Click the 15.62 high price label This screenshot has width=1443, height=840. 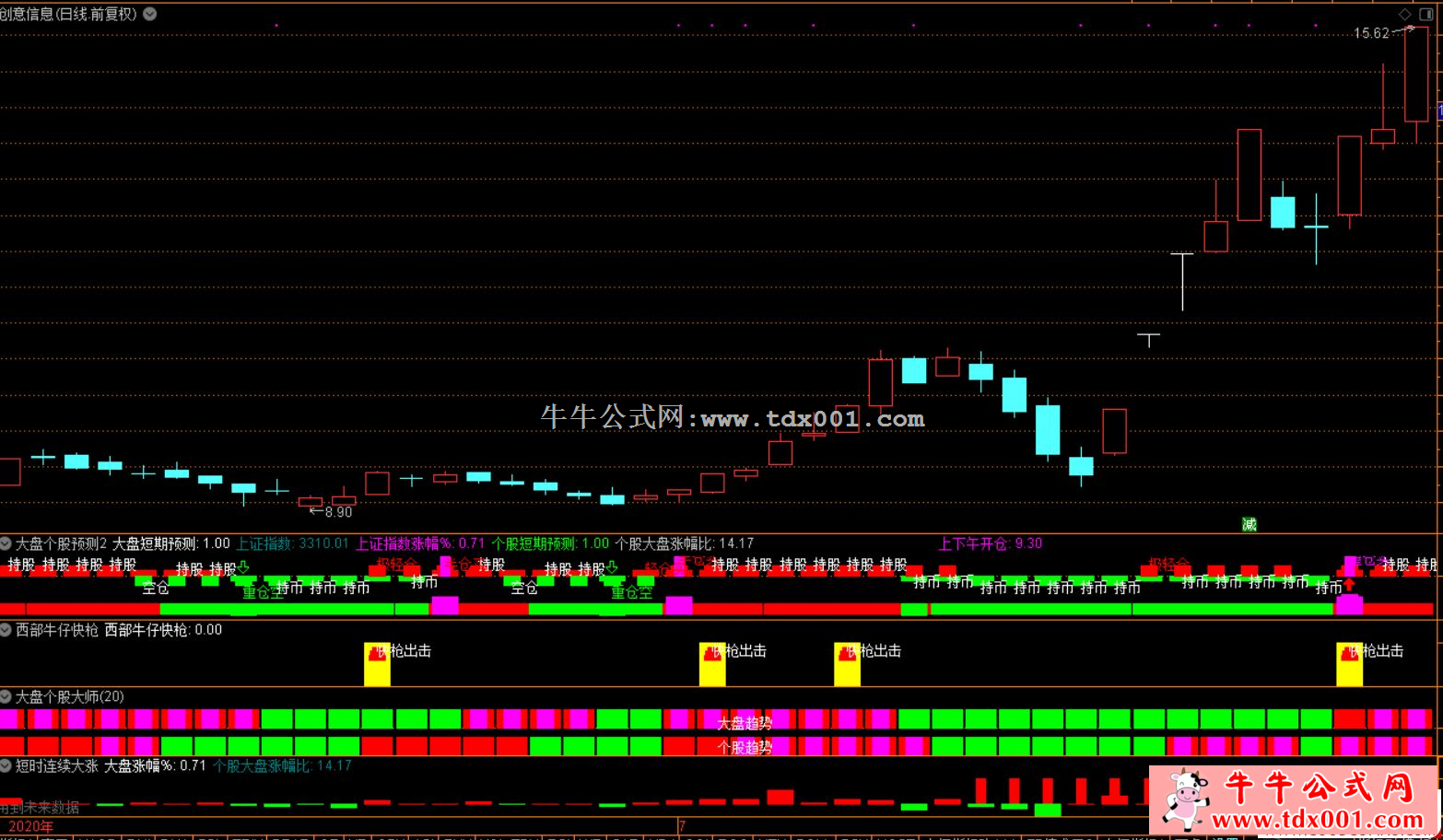(1371, 33)
